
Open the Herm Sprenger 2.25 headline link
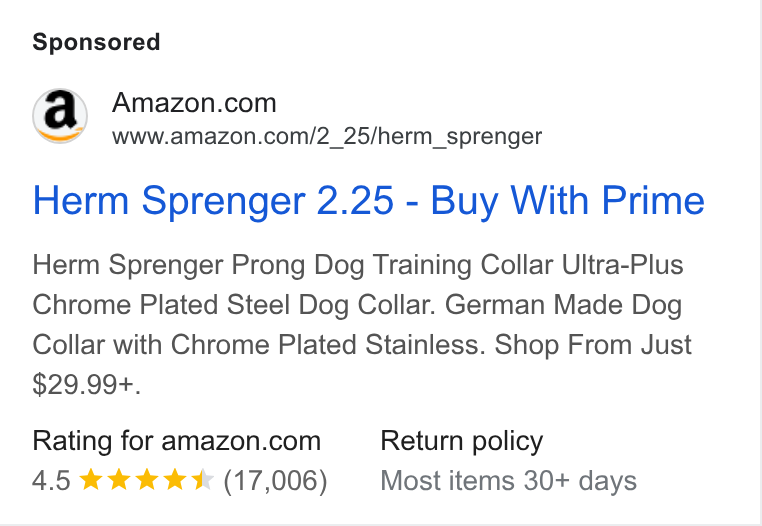point(368,200)
